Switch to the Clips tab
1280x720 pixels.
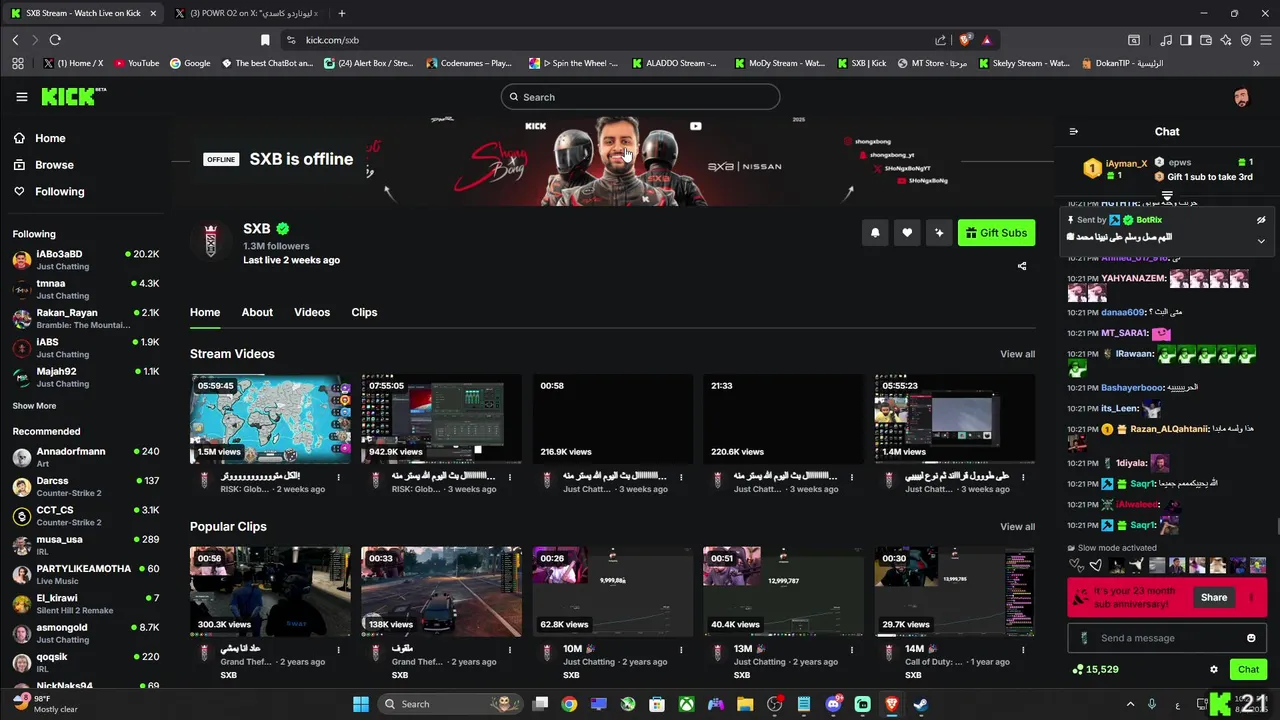364,312
